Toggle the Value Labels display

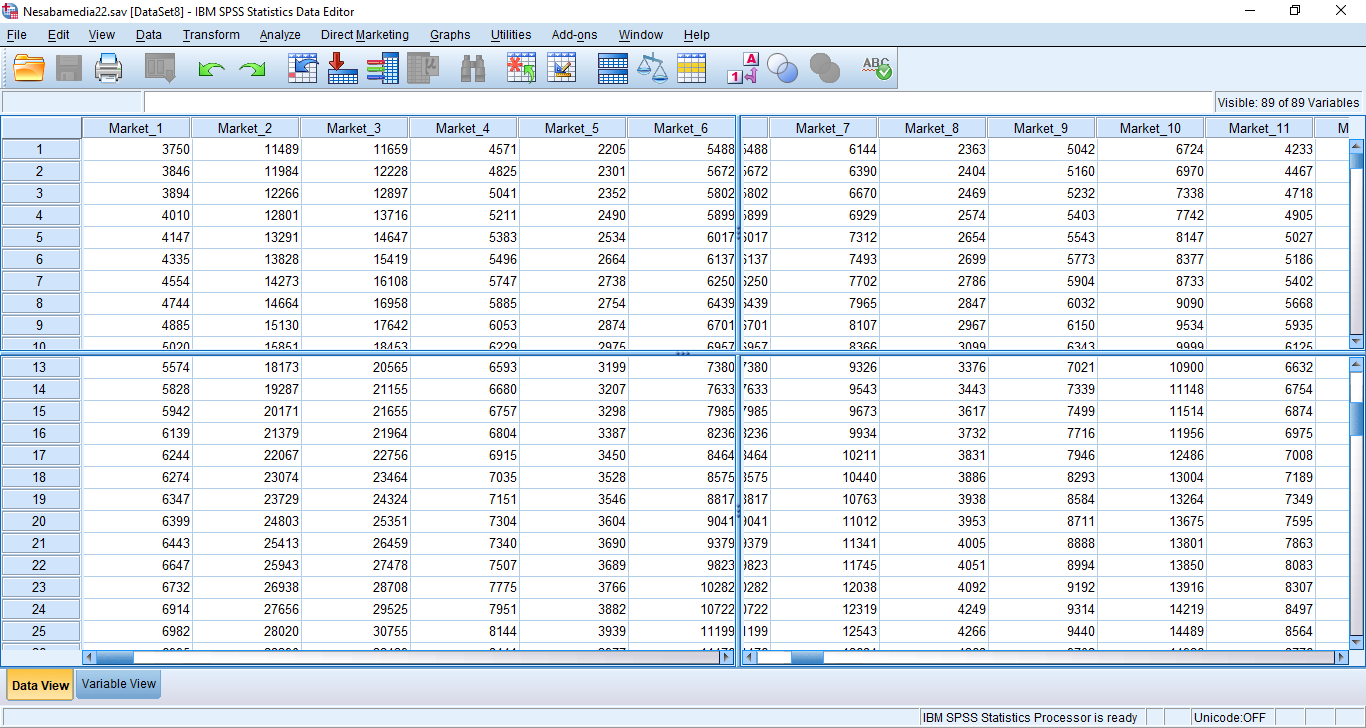[x=741, y=68]
